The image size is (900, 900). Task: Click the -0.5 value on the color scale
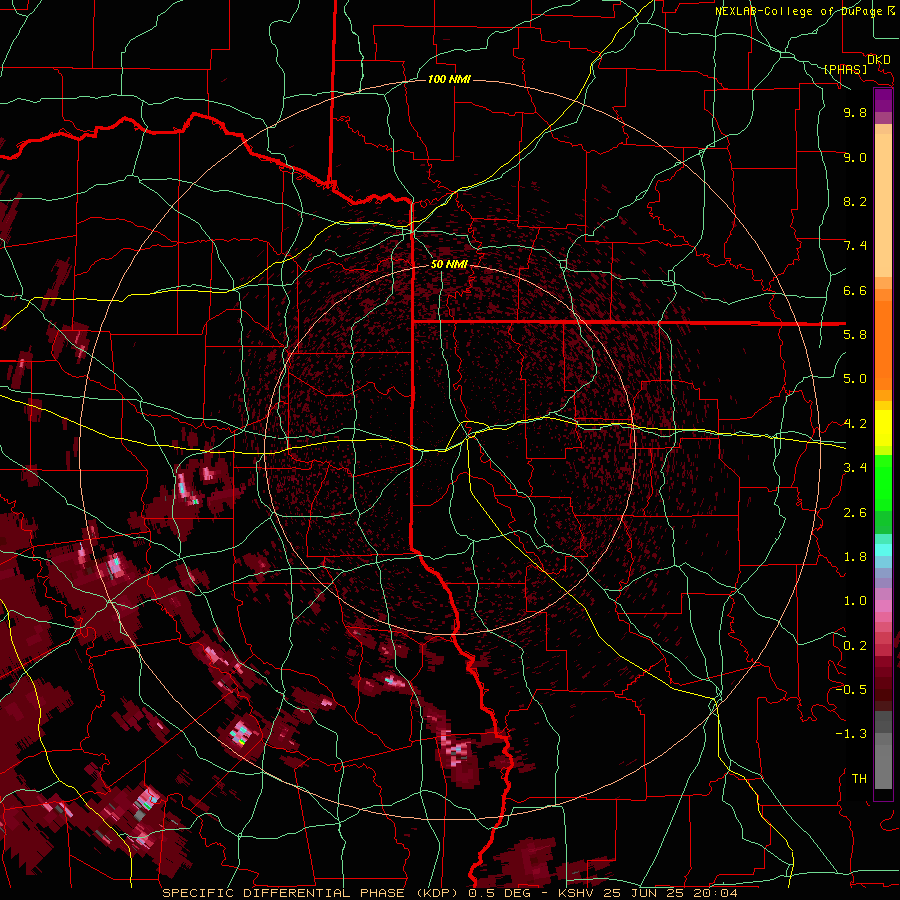point(851,690)
